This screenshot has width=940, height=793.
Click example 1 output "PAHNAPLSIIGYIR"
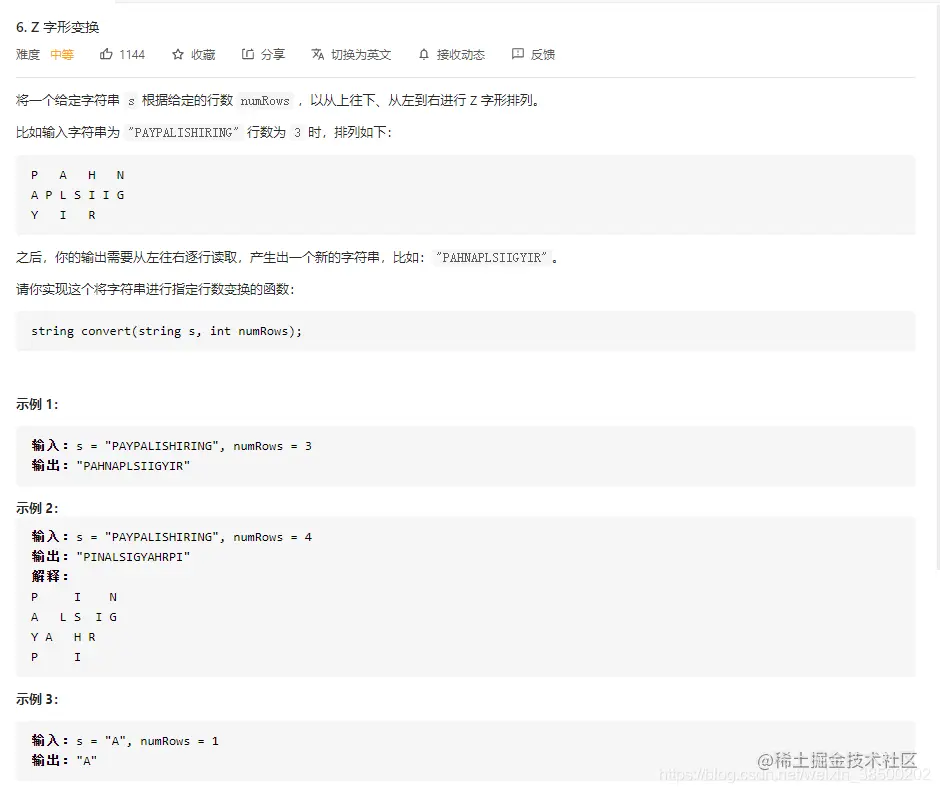click(x=133, y=466)
